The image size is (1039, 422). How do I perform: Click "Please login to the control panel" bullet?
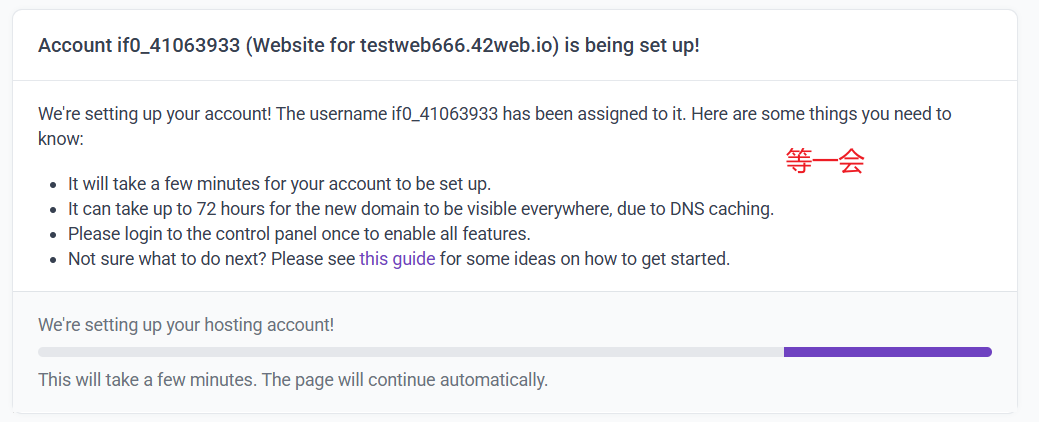[x=298, y=234]
